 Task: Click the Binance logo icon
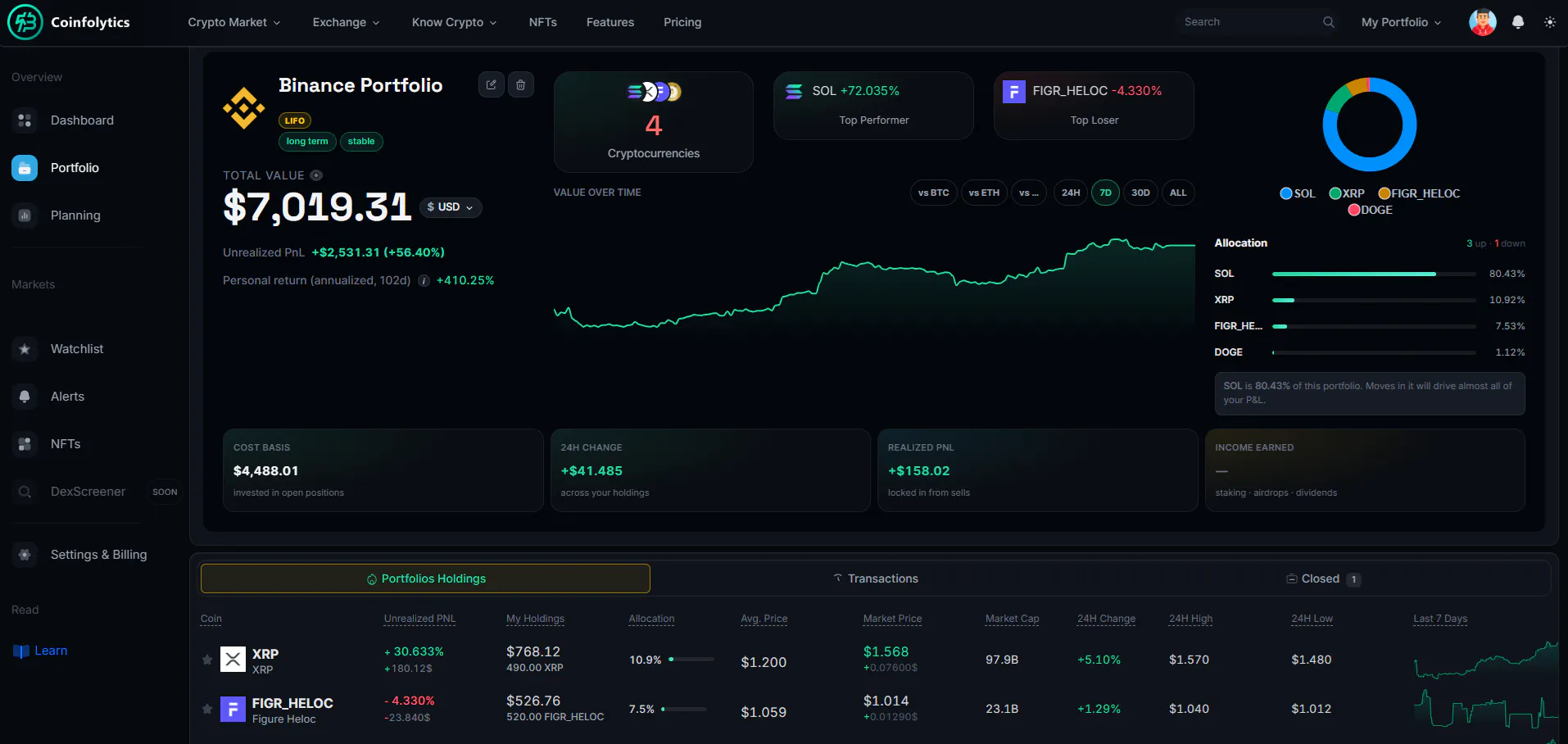point(244,108)
